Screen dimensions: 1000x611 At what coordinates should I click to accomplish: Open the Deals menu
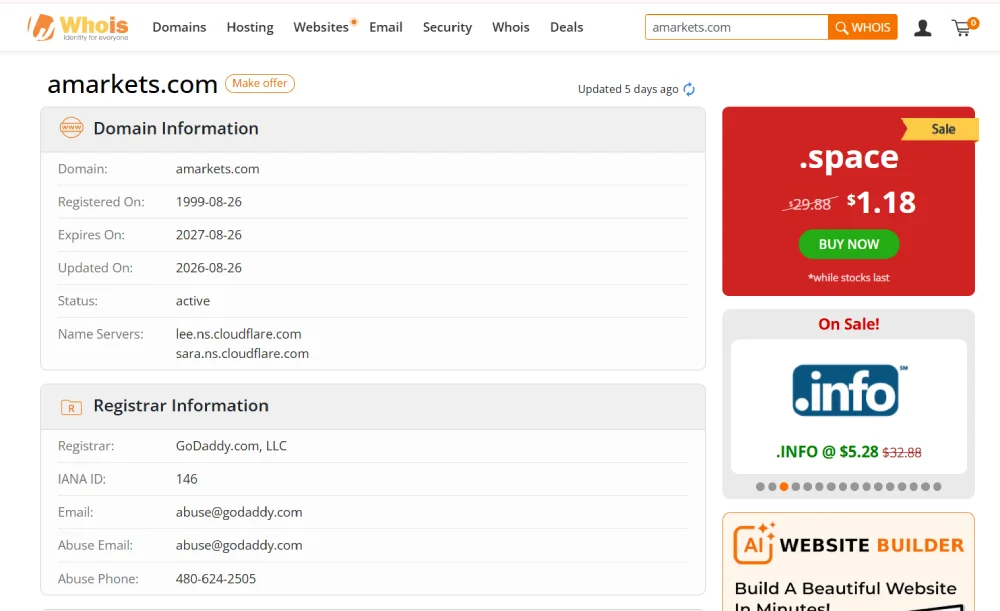click(x=566, y=27)
